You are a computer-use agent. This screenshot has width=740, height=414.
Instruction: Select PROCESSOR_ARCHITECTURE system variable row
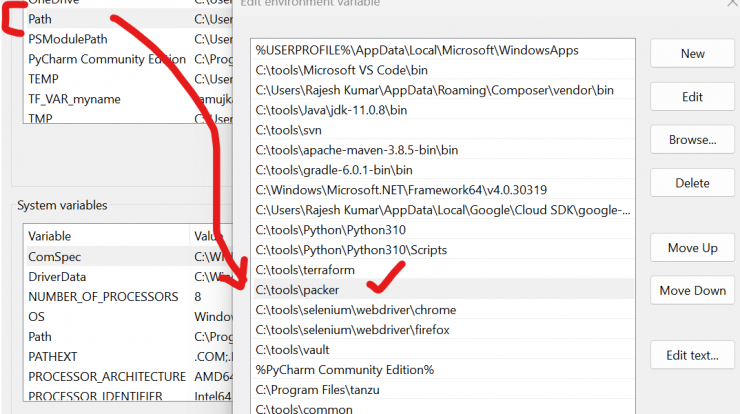(128, 376)
